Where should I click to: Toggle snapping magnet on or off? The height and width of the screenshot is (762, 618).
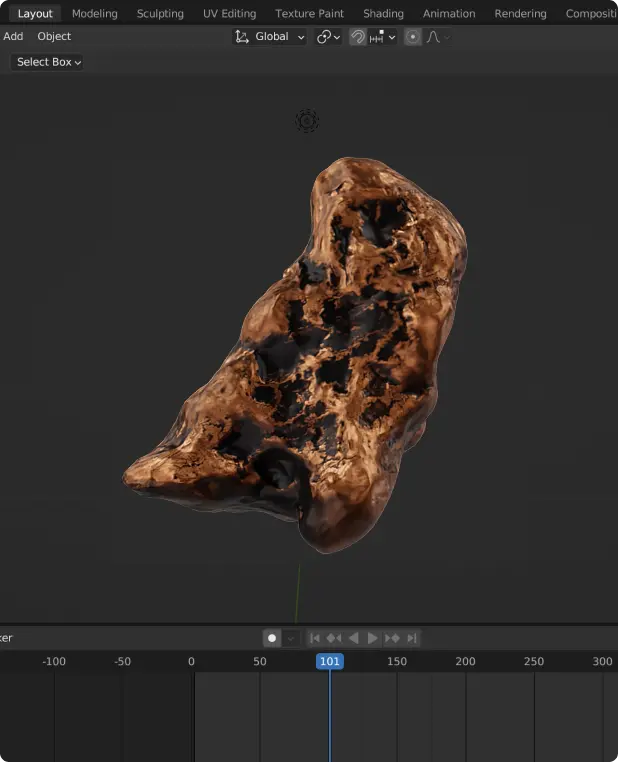tap(358, 37)
